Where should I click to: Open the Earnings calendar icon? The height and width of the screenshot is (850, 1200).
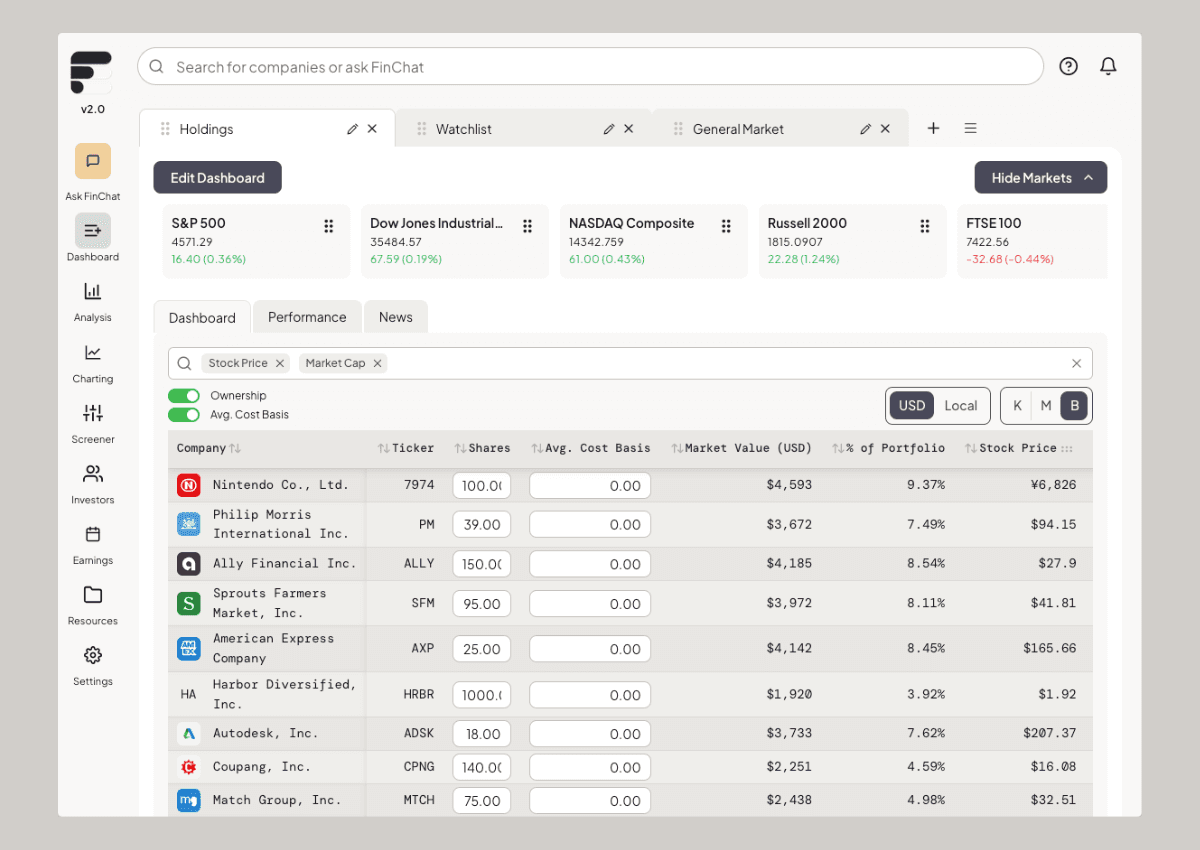pos(92,534)
